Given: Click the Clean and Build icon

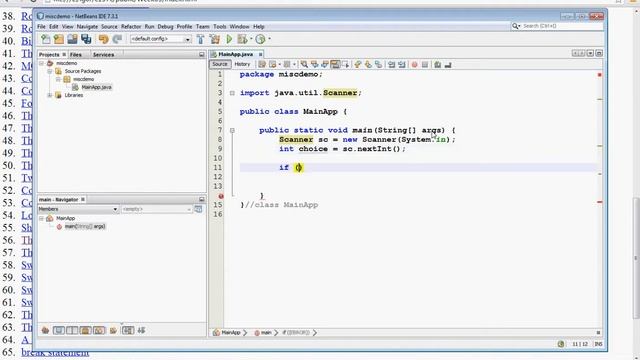Looking at the screenshot, I should [x=215, y=39].
